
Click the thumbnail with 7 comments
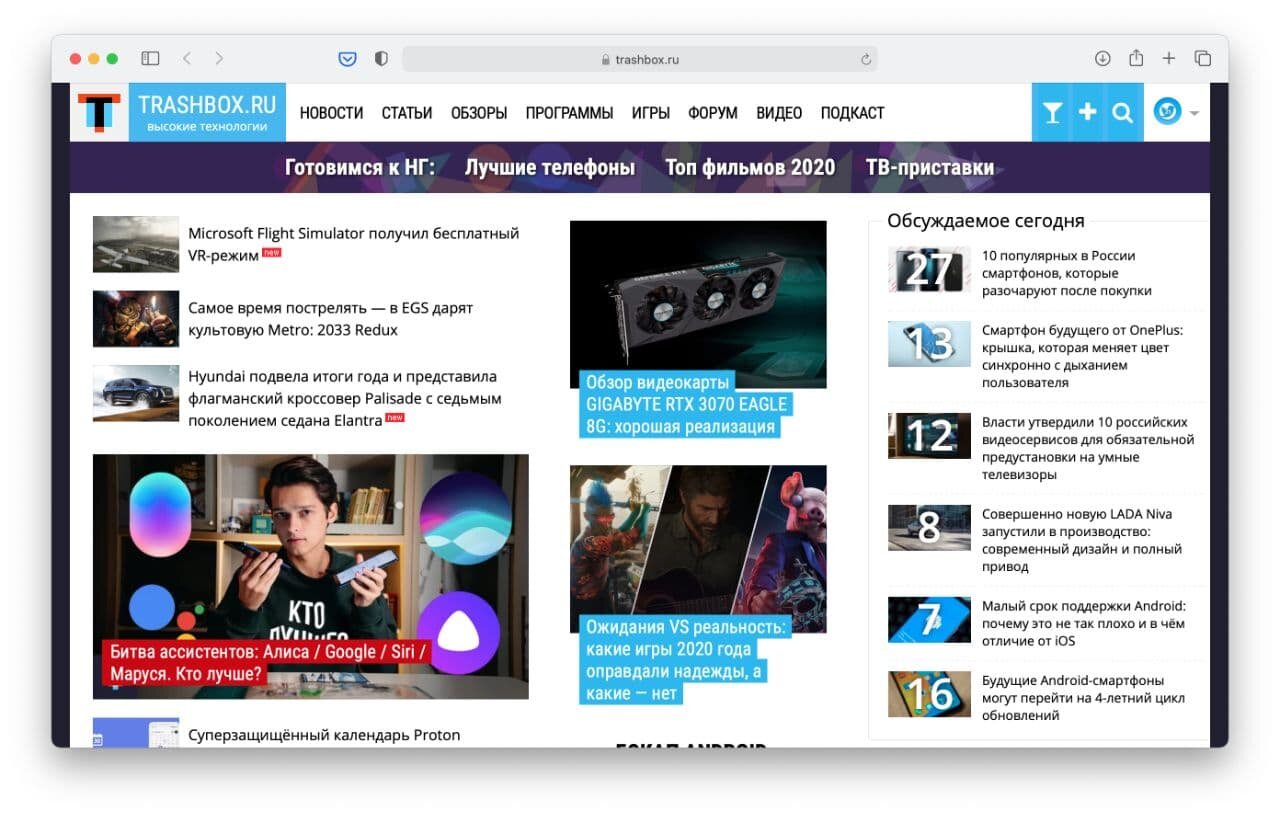click(929, 620)
